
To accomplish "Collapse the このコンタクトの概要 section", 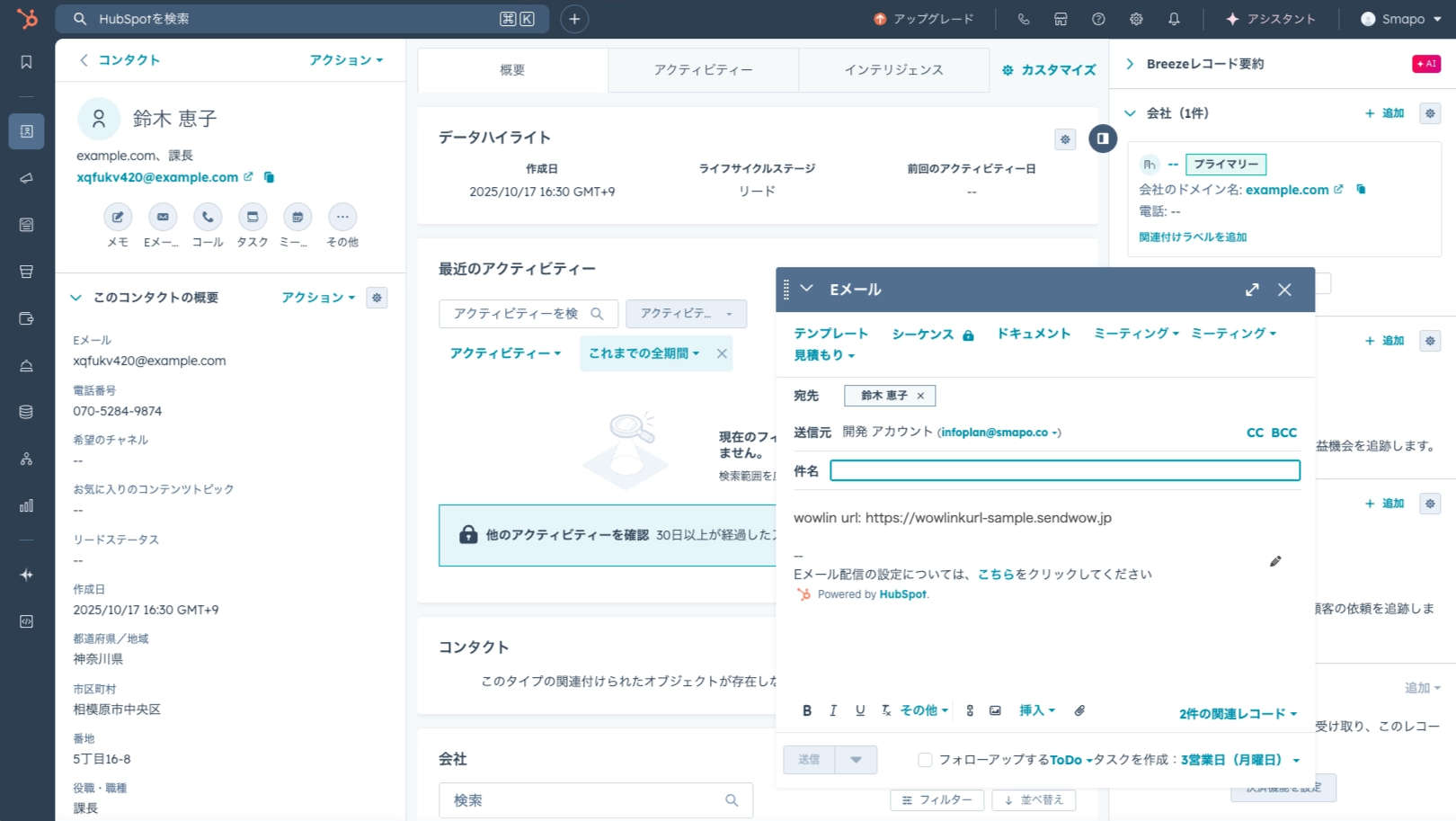I will (x=76, y=298).
